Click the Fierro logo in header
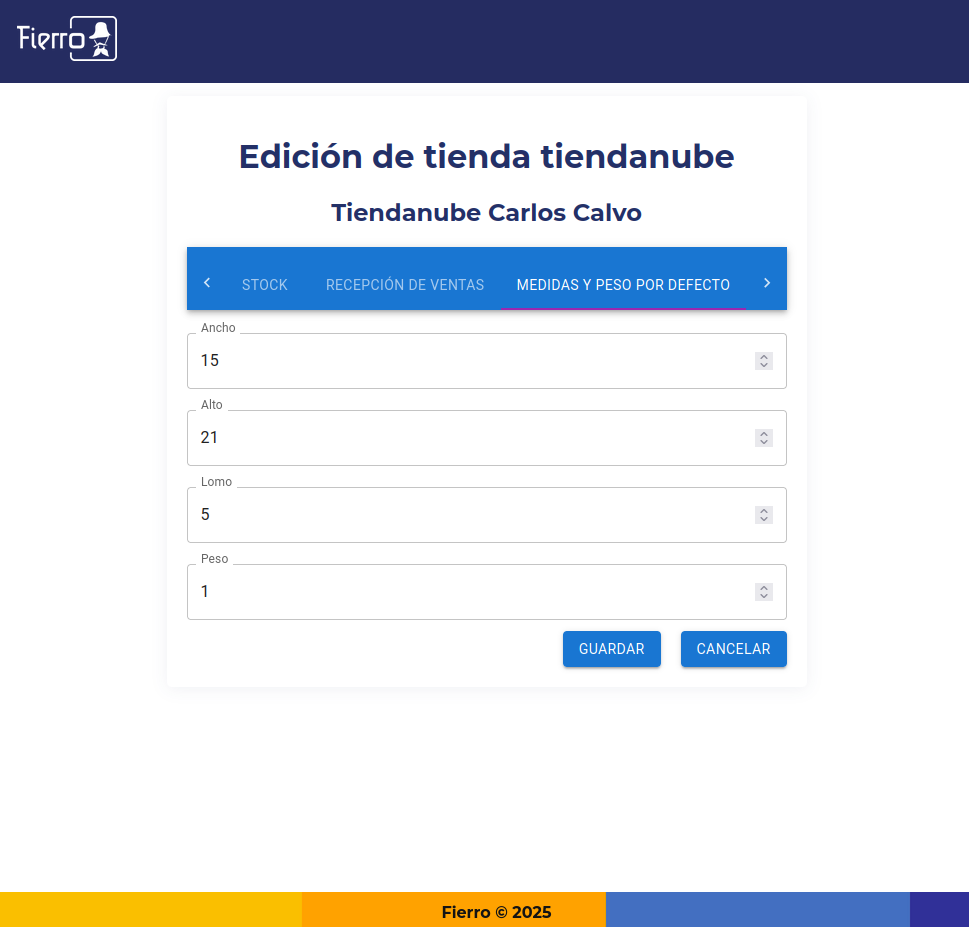This screenshot has width=969, height=927. [x=67, y=39]
